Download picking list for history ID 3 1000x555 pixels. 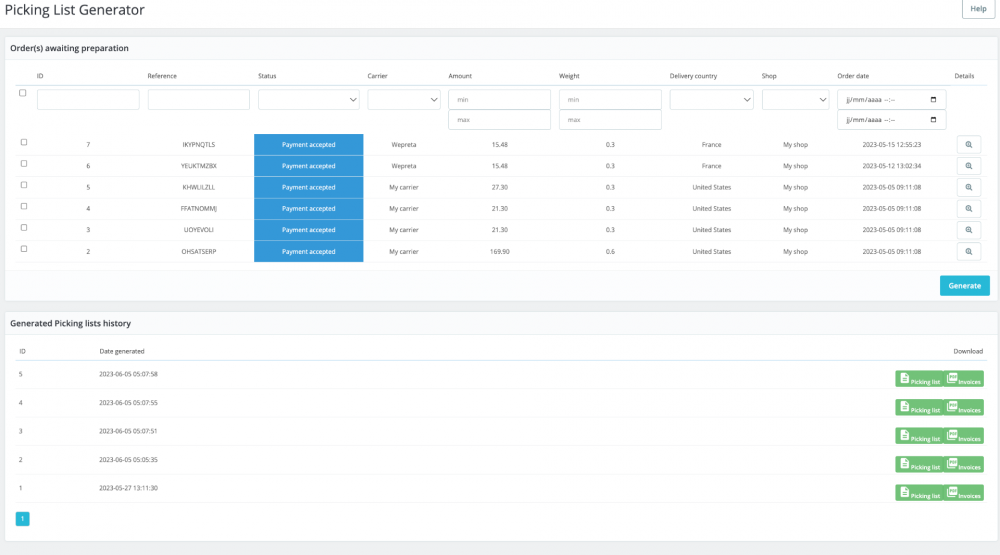pyautogui.click(x=919, y=436)
